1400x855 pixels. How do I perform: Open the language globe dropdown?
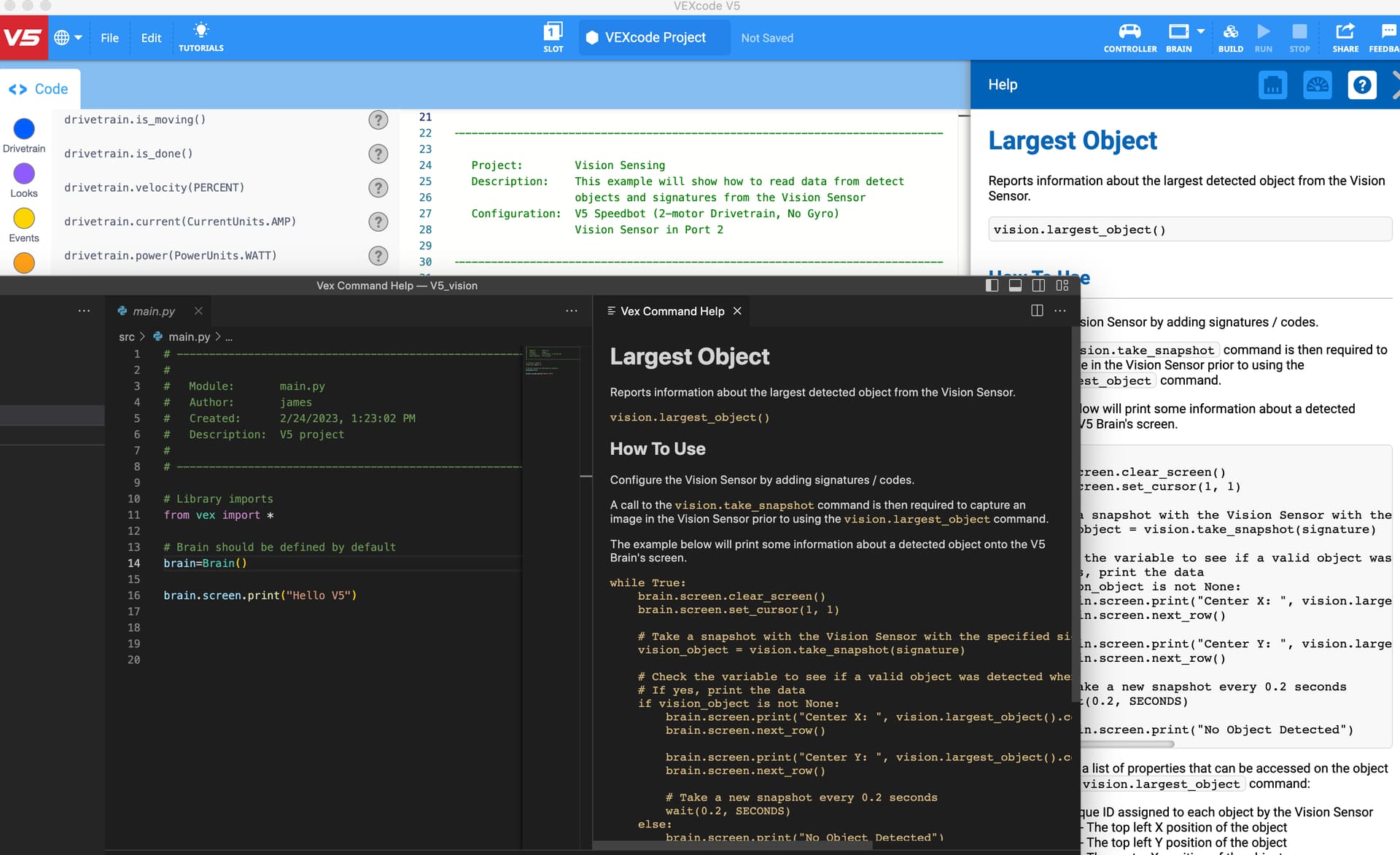point(68,37)
